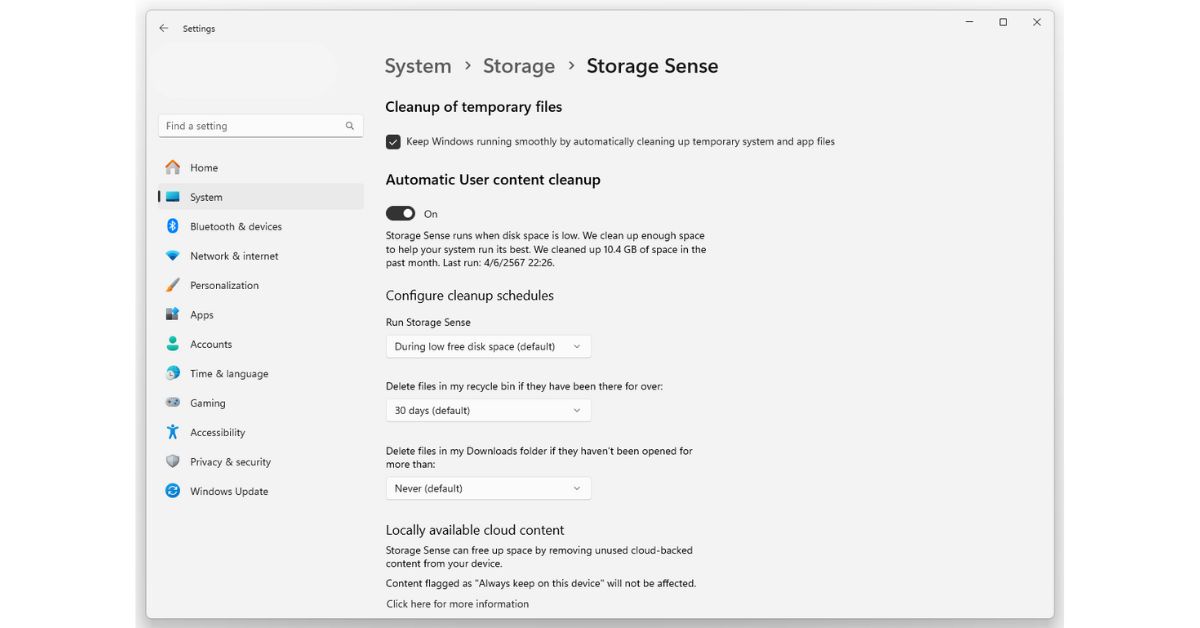This screenshot has width=1200, height=628.
Task: Open Windows Update settings
Action: click(261, 491)
